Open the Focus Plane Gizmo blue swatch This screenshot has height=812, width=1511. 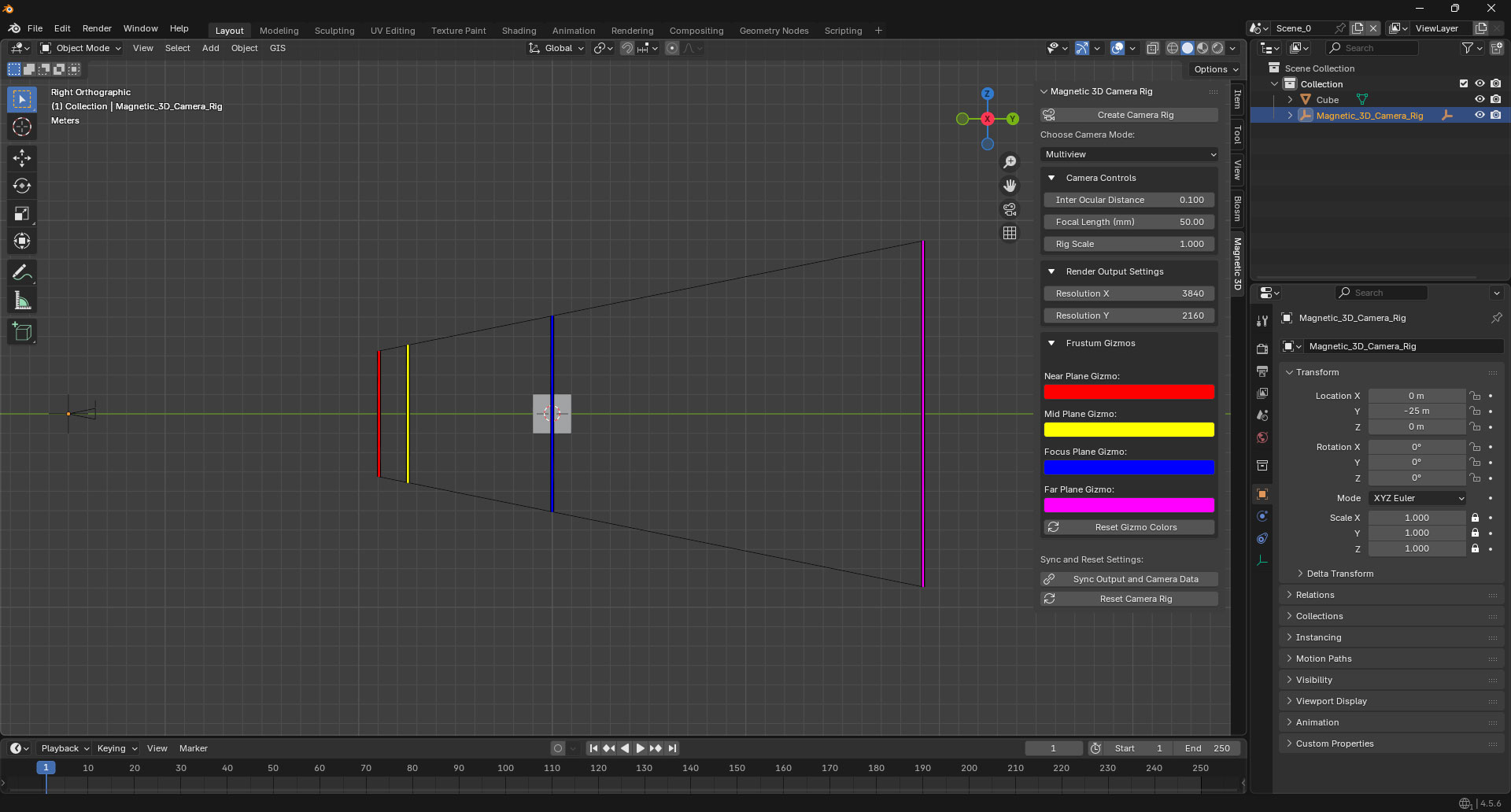click(1129, 467)
